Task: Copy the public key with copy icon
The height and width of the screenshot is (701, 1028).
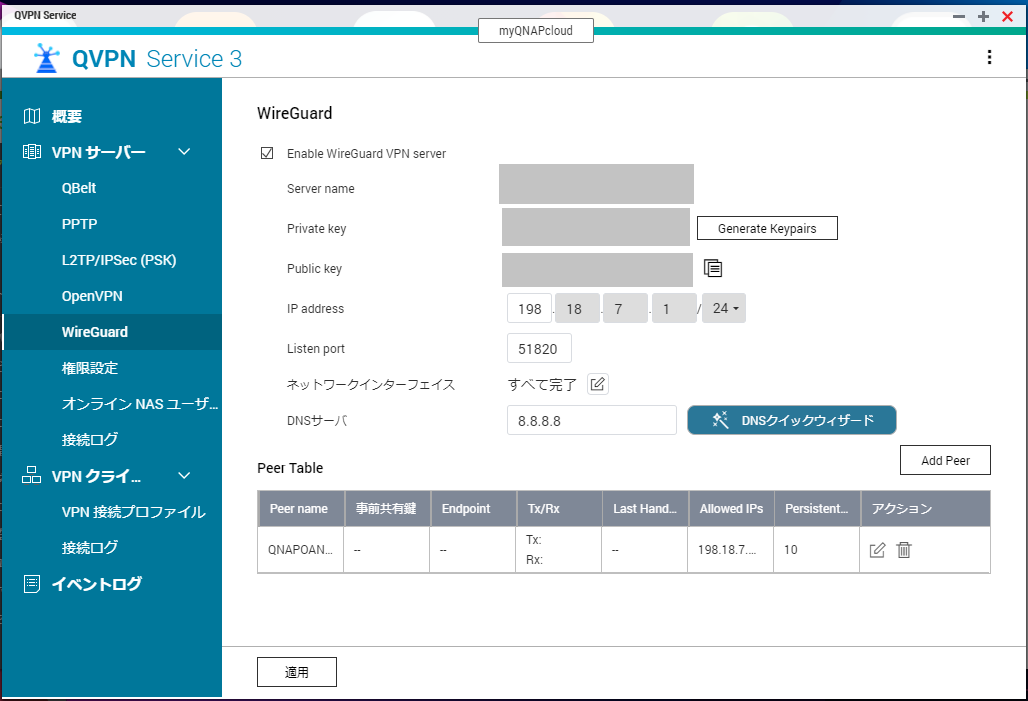Action: (x=713, y=268)
